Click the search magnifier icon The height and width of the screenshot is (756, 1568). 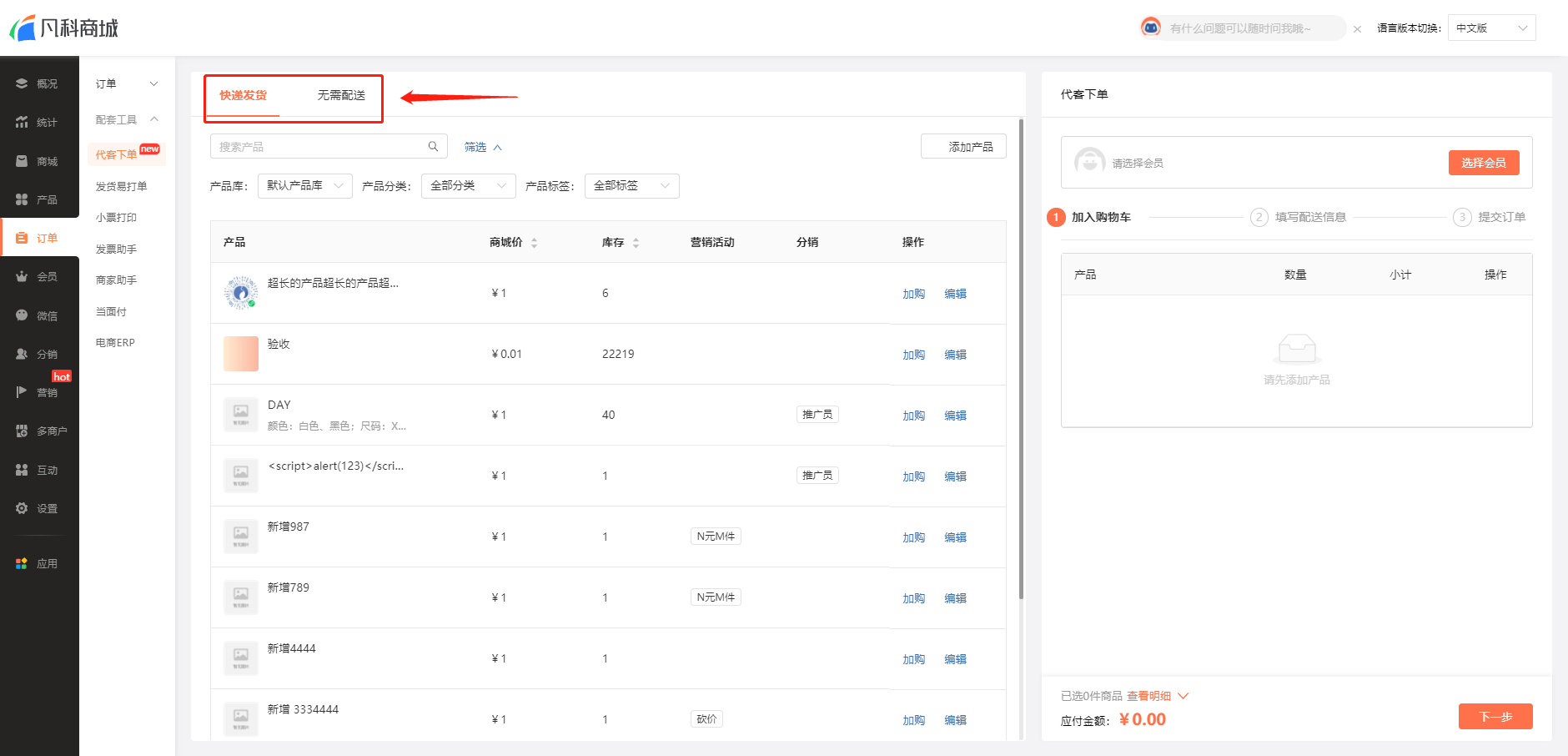pos(433,146)
